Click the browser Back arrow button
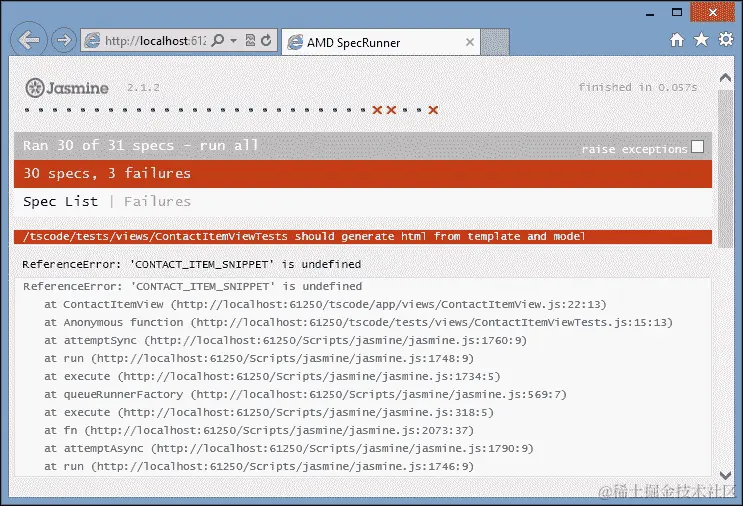743x506 pixels. [x=29, y=39]
